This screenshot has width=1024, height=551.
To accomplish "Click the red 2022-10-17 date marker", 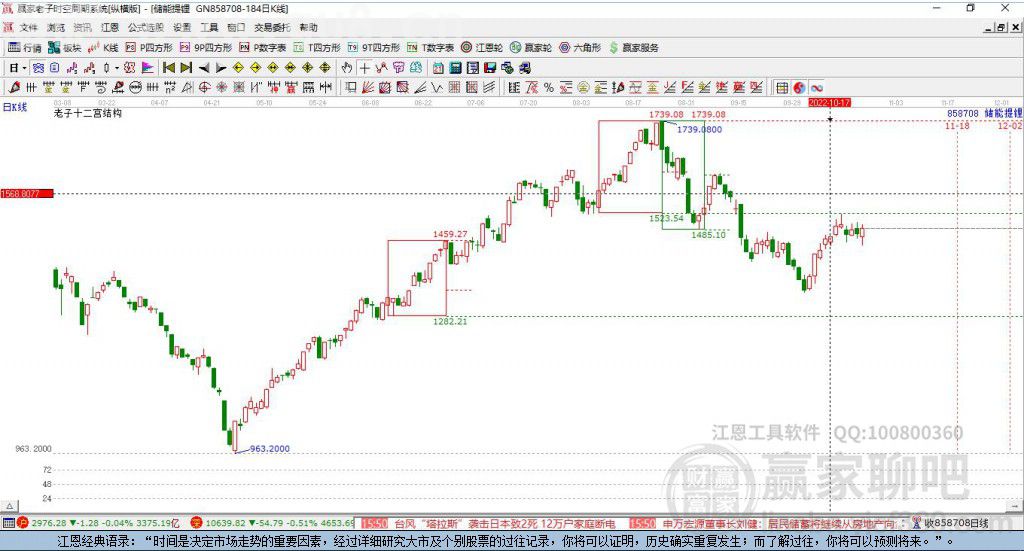I will point(829,103).
